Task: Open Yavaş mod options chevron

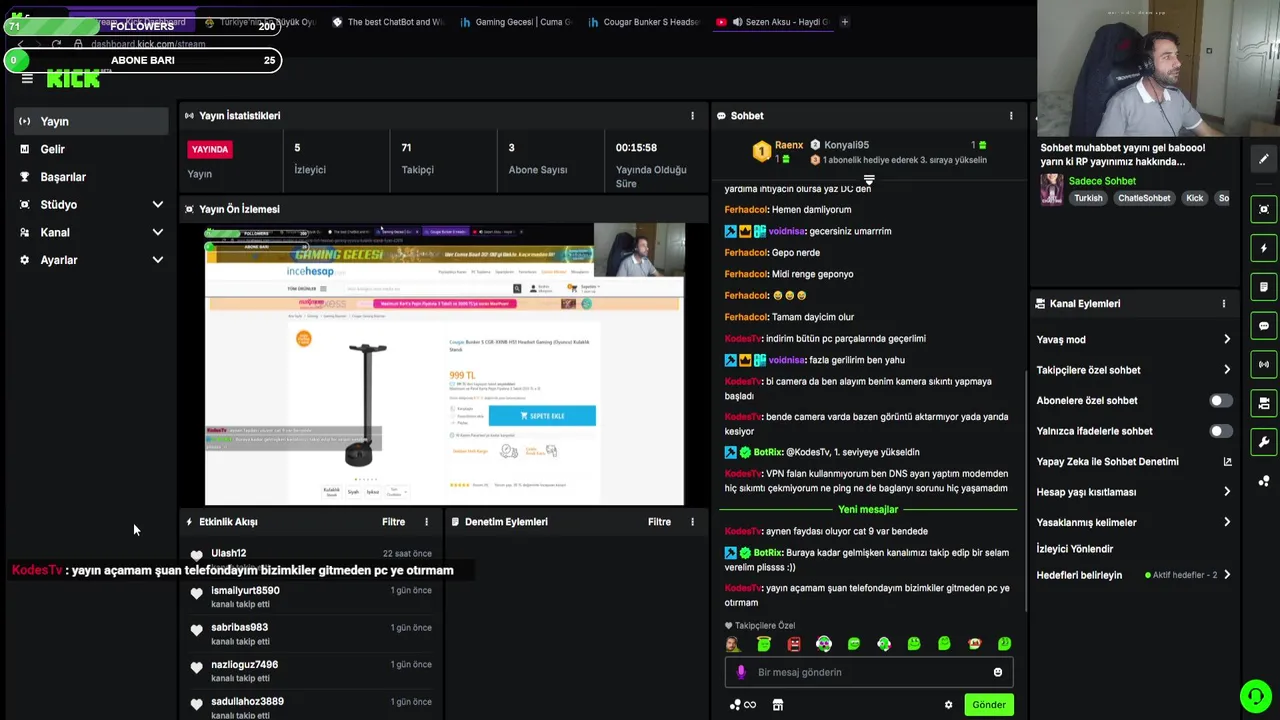Action: (1227, 340)
